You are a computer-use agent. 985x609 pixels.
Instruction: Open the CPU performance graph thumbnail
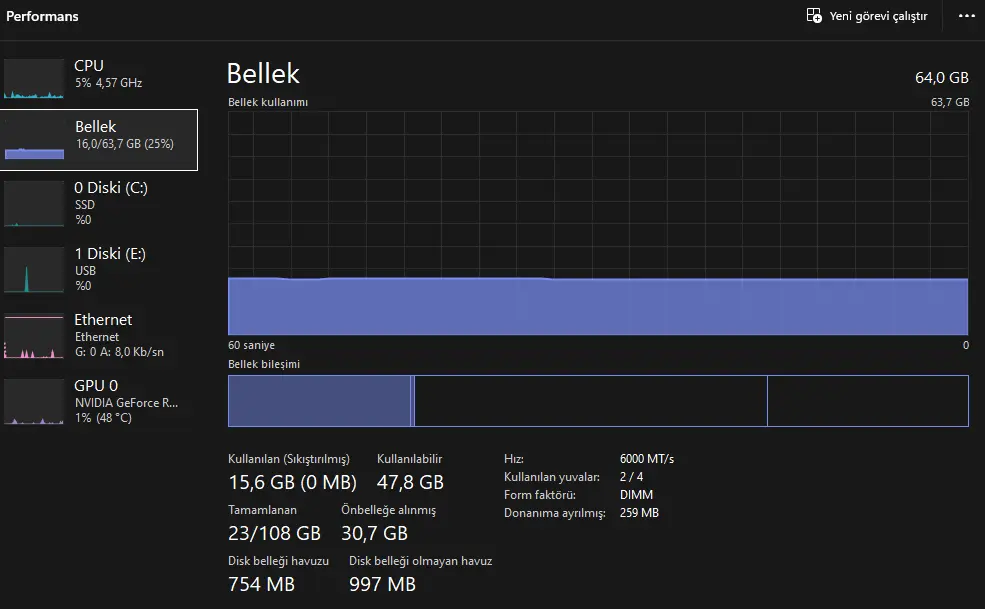click(34, 79)
